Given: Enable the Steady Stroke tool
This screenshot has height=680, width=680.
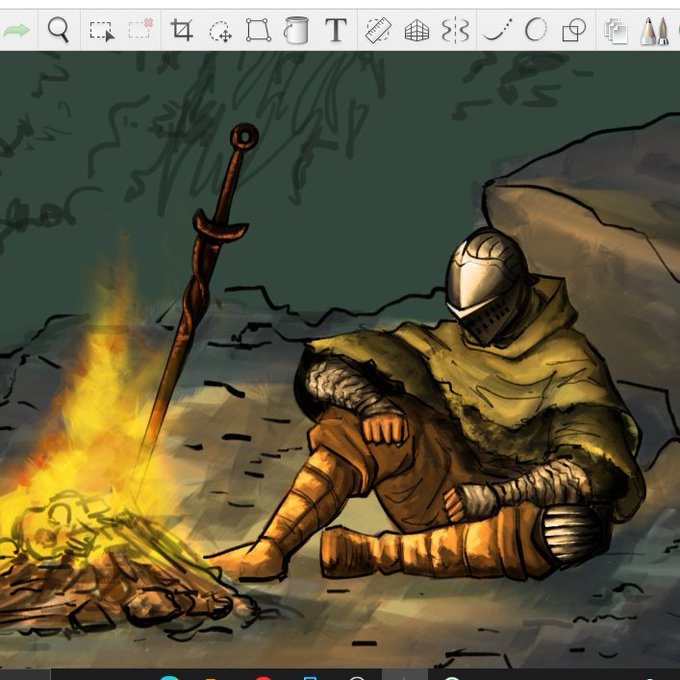Looking at the screenshot, I should pyautogui.click(x=497, y=29).
